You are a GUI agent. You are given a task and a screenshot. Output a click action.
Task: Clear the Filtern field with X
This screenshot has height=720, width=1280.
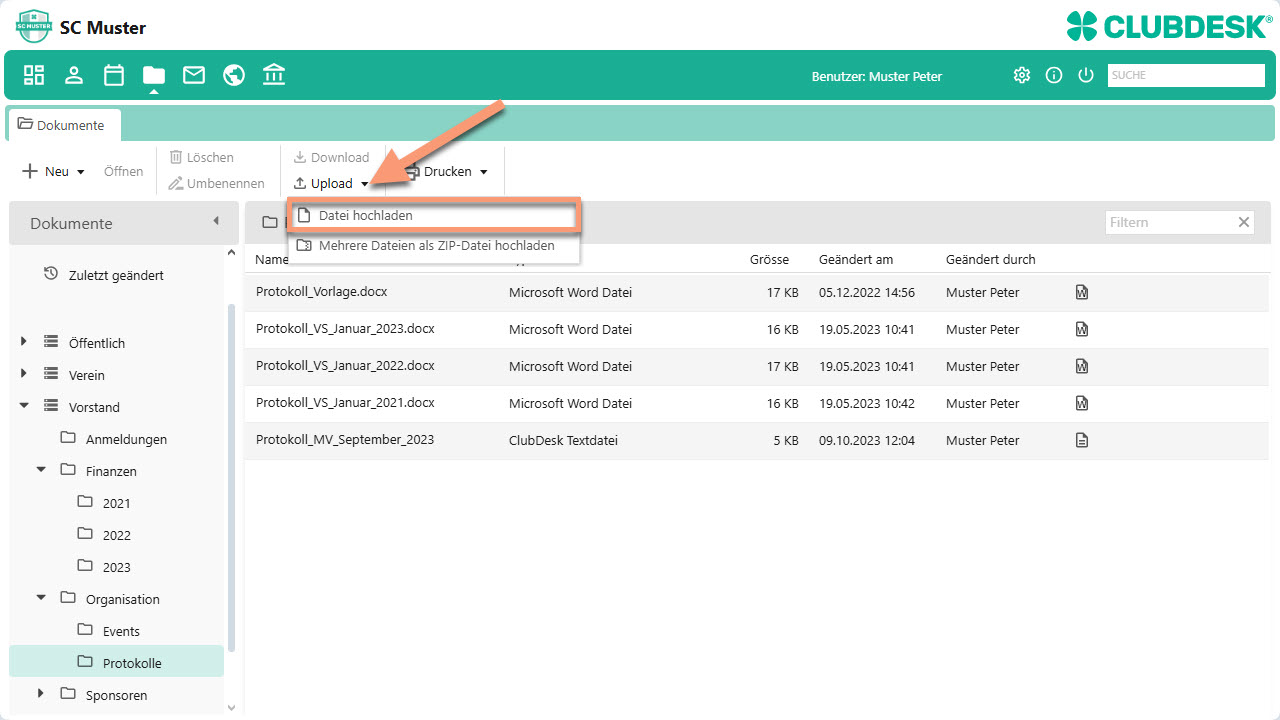pos(1244,222)
